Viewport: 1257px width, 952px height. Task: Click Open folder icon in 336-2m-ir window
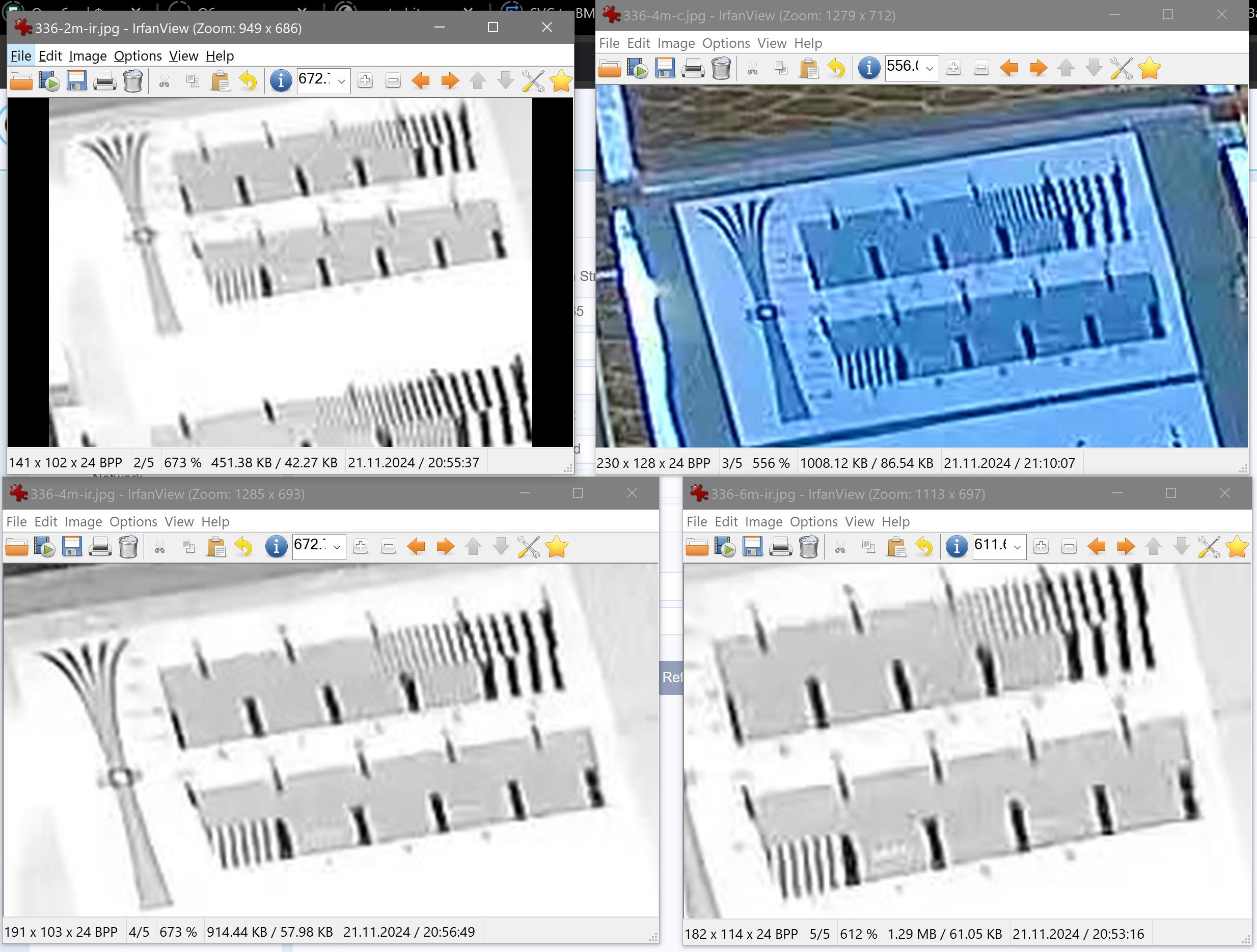tap(21, 81)
